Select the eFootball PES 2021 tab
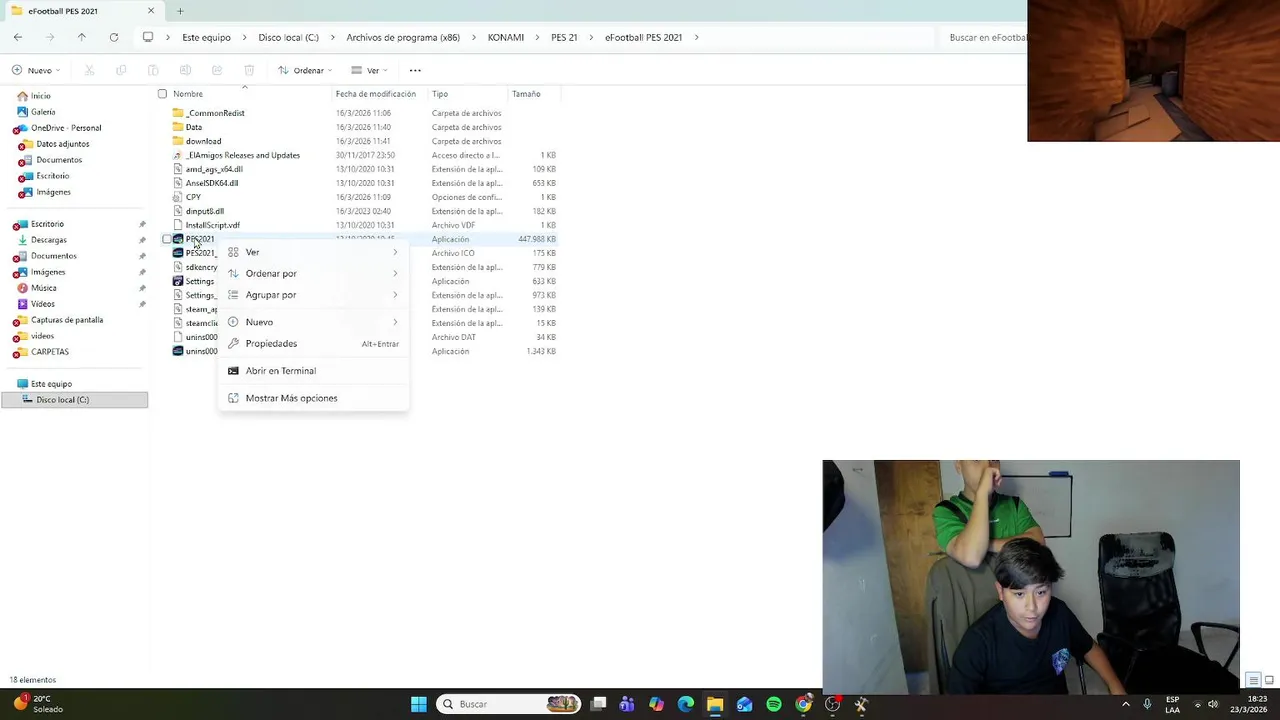1280x720 pixels. (x=80, y=11)
